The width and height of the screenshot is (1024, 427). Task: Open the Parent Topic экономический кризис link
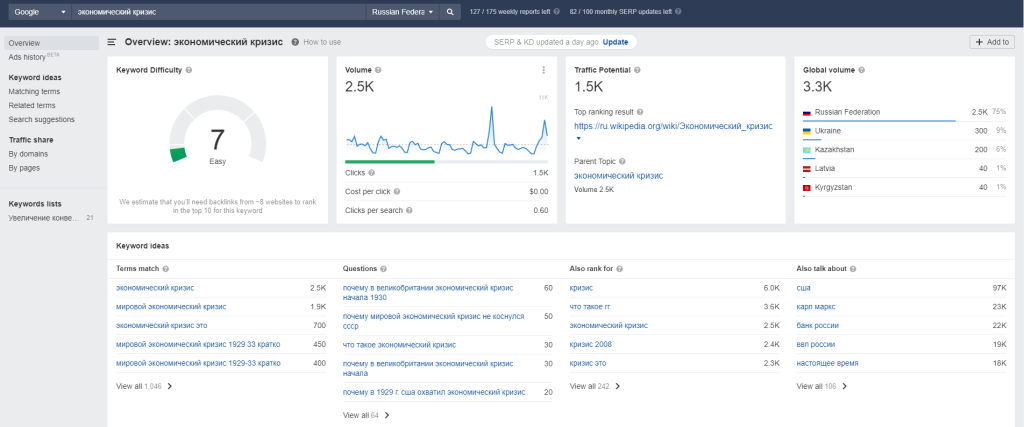pos(618,176)
